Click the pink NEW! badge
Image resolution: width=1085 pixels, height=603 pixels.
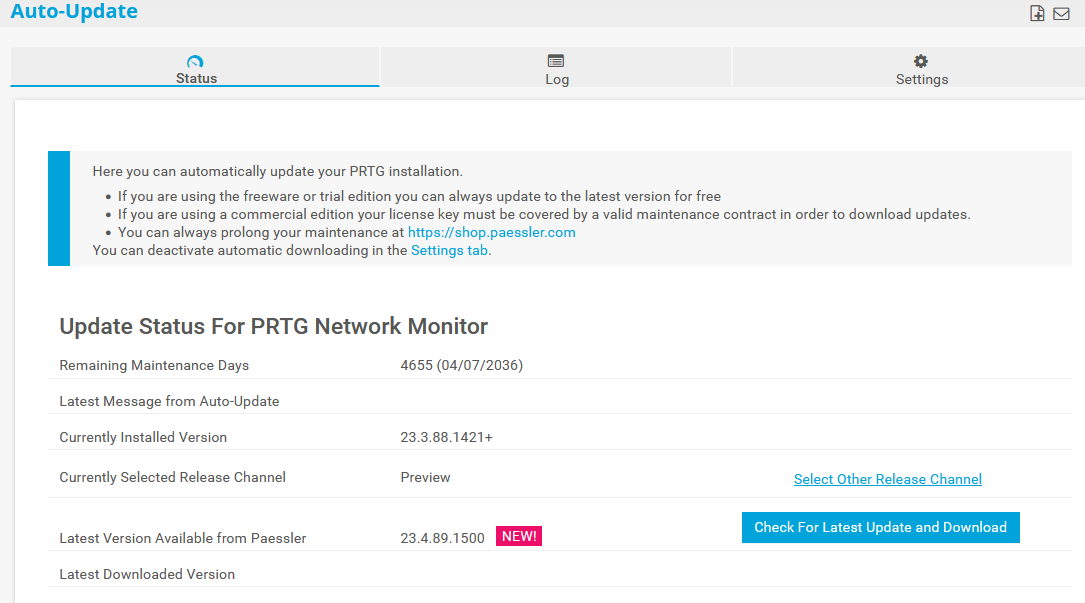tap(519, 537)
